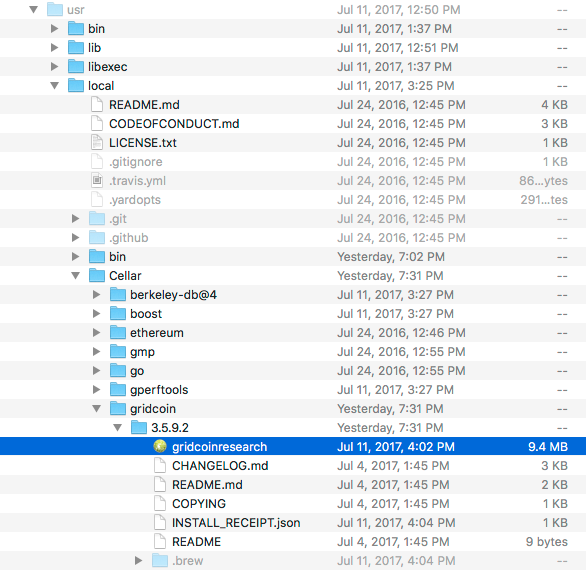This screenshot has width=586, height=571.
Task: Select the README file name showing 9 bytes
Action: tap(196, 542)
